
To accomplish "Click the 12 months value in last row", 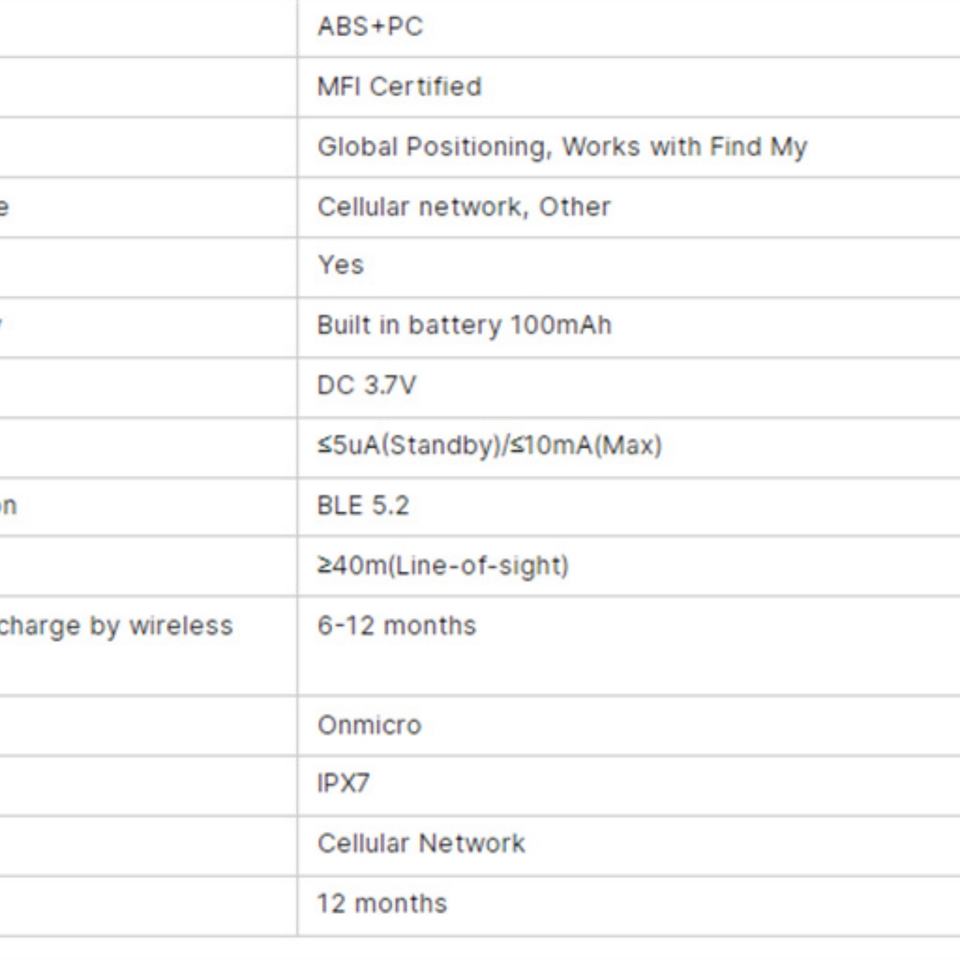I will [382, 903].
